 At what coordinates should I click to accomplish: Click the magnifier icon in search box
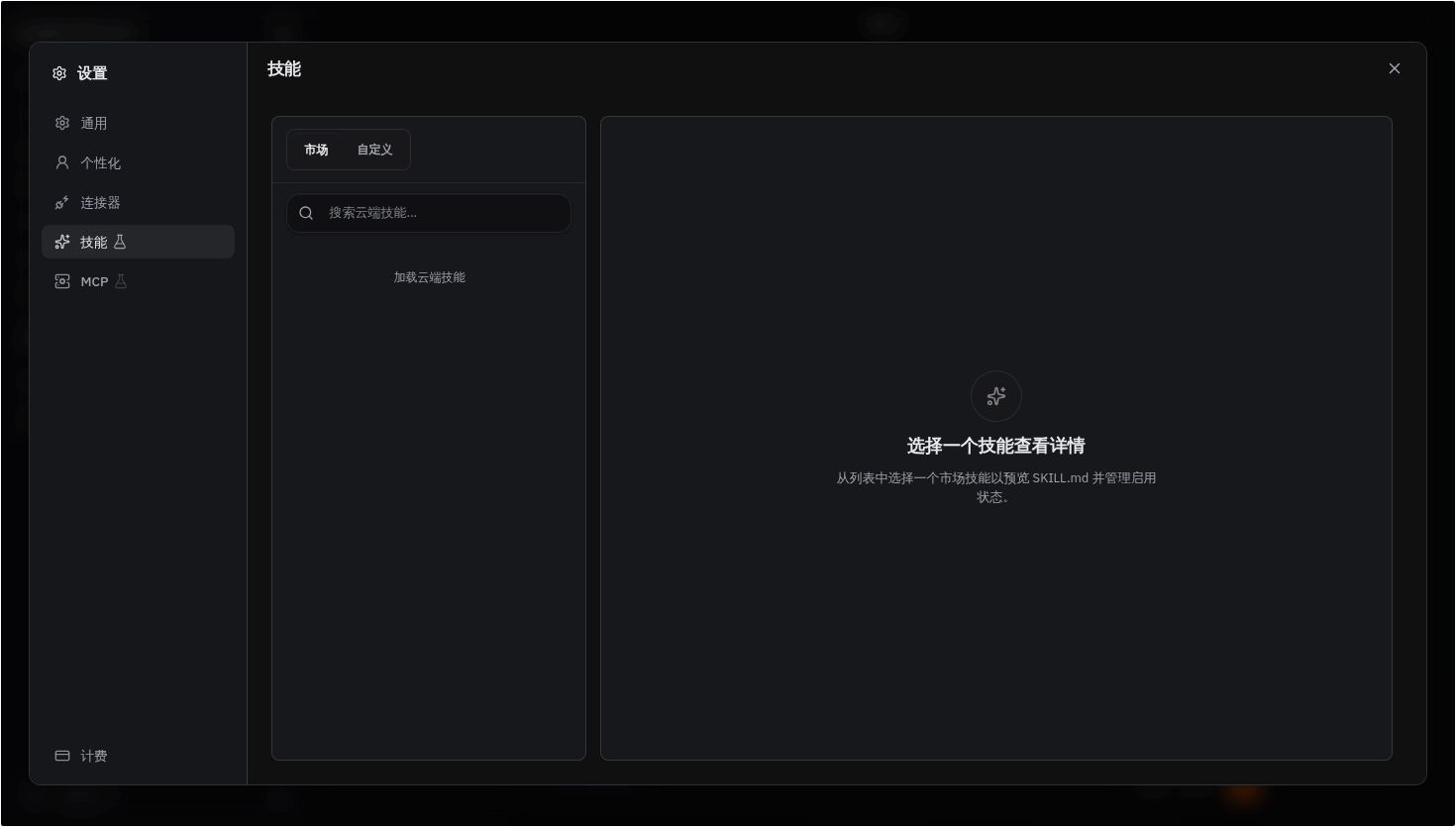tap(306, 213)
